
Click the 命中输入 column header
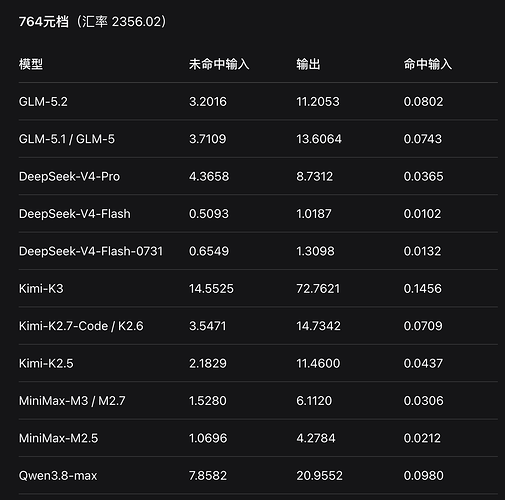tap(428, 64)
